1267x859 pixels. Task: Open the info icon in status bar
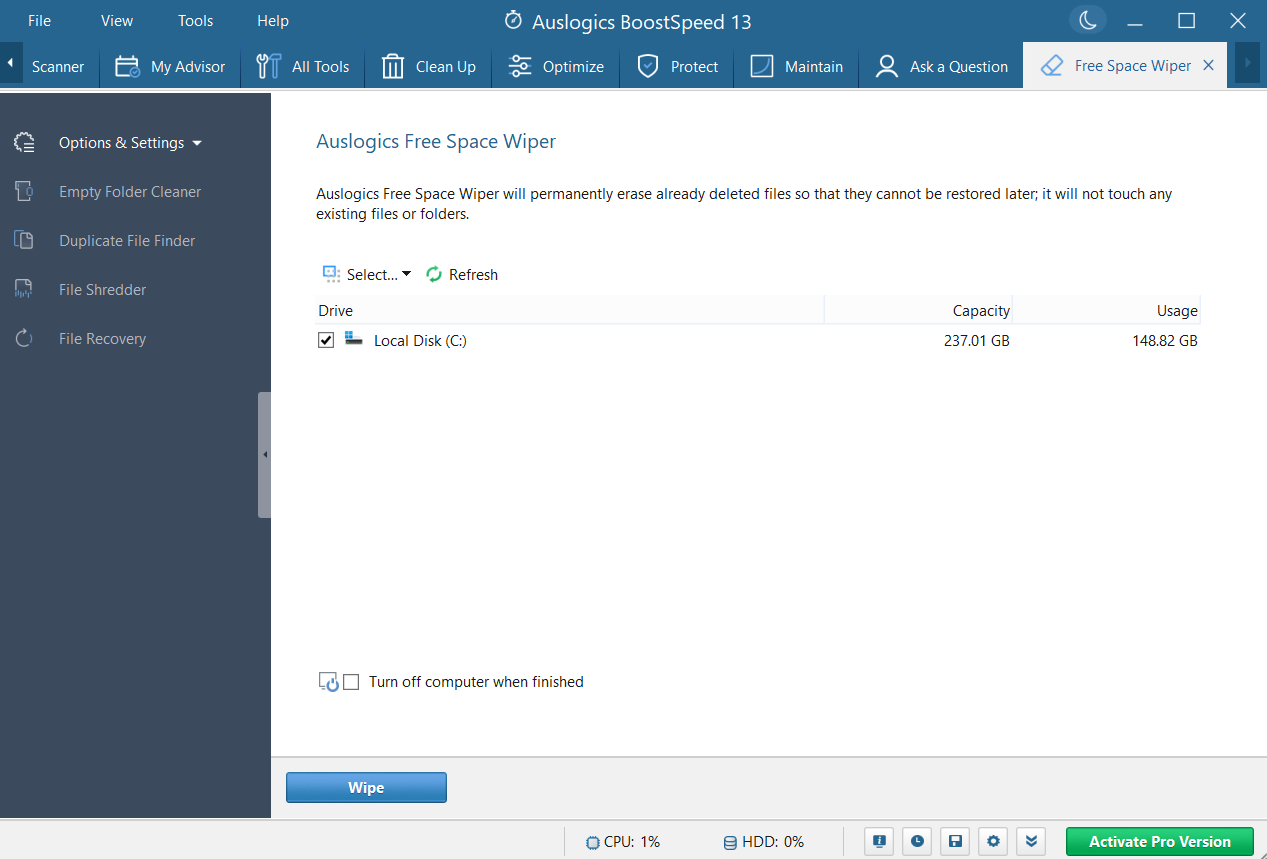(x=880, y=841)
